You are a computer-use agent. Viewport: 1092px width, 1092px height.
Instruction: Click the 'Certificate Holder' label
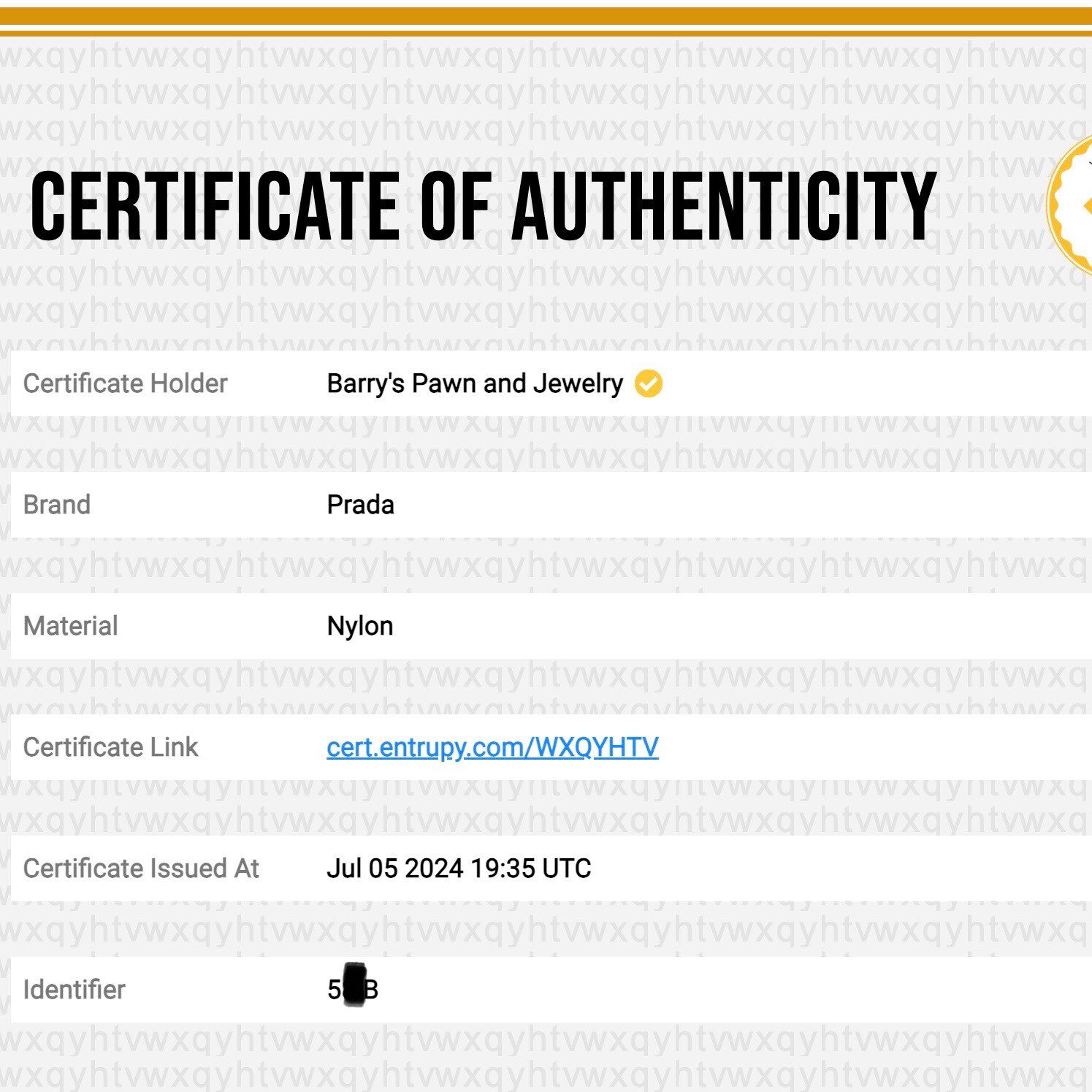[125, 383]
